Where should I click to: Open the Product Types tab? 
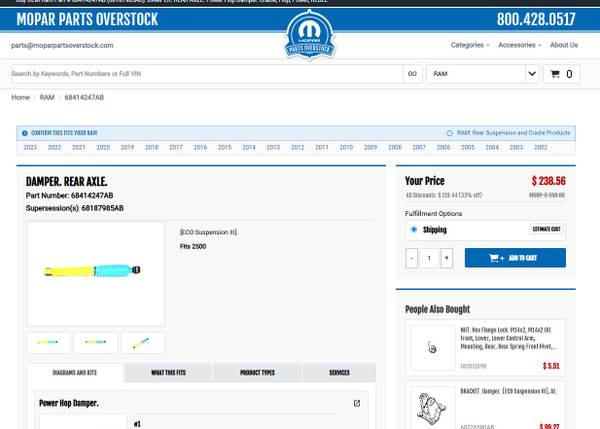click(257, 373)
